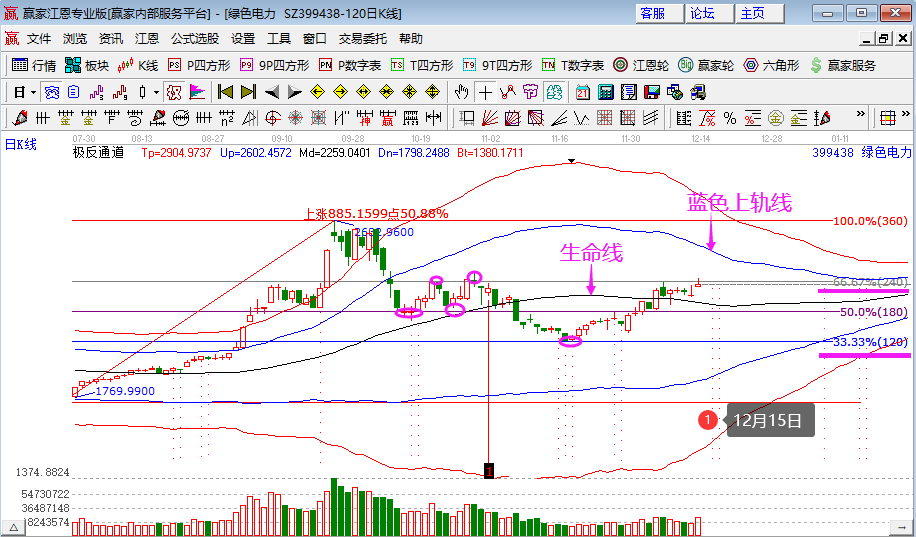Open the 9T四方形 tool
This screenshot has width=916, height=537.
click(497, 65)
